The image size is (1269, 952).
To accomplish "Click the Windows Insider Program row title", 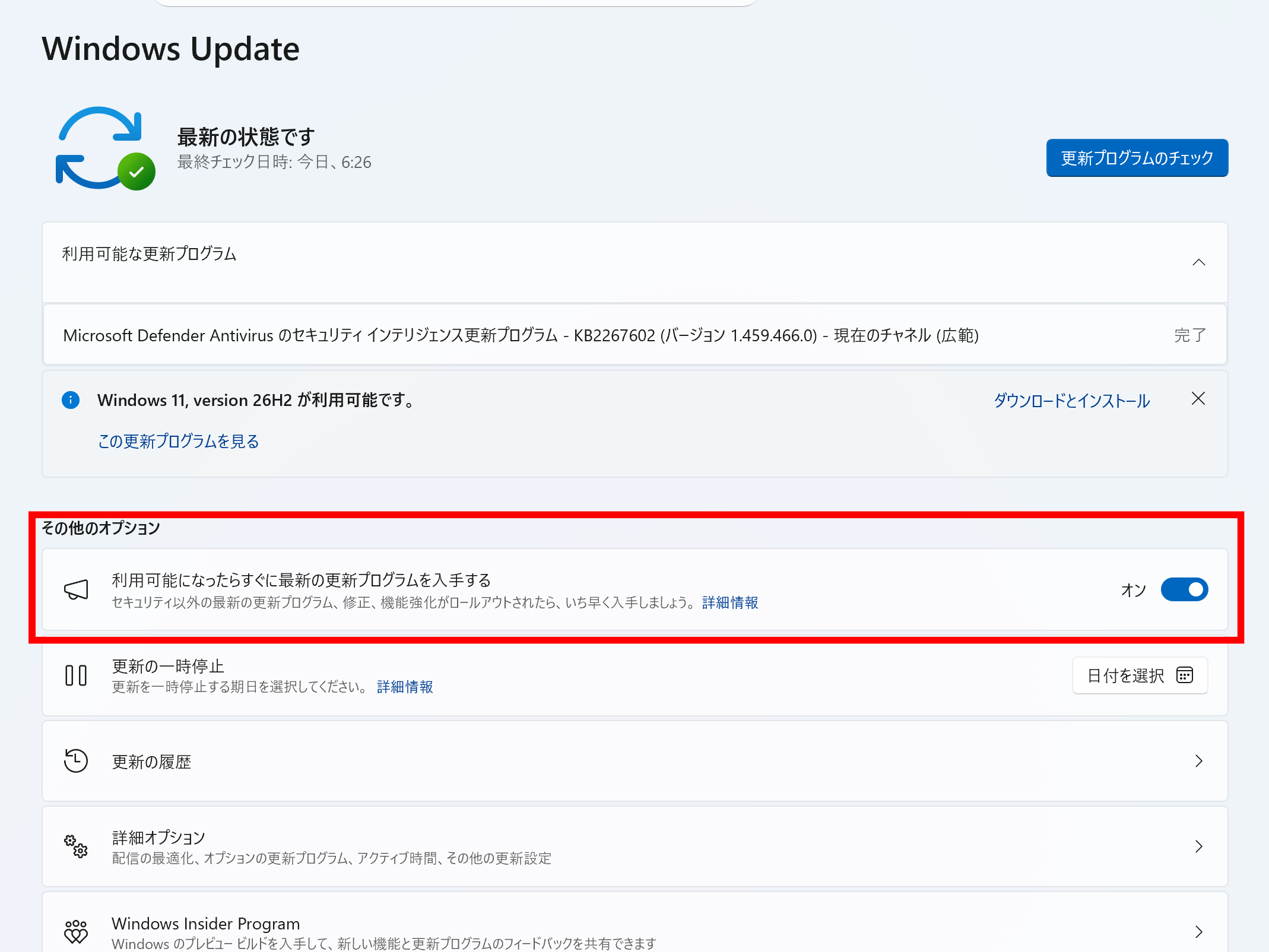I will [206, 924].
